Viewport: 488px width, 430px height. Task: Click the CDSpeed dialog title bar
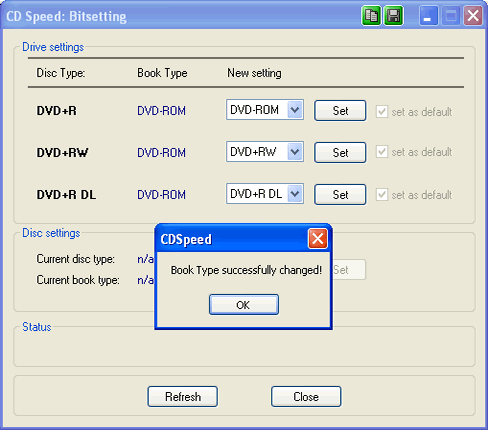[x=232, y=239]
